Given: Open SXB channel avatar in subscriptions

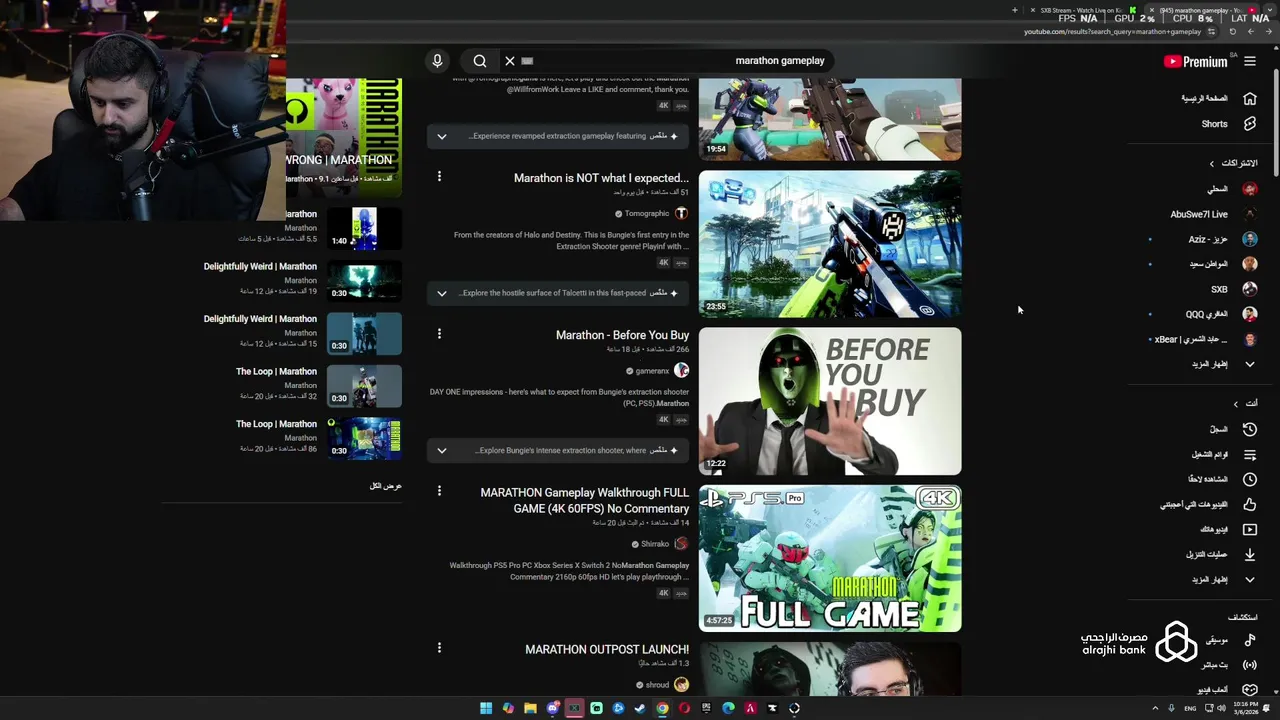Looking at the screenshot, I should (1250, 289).
